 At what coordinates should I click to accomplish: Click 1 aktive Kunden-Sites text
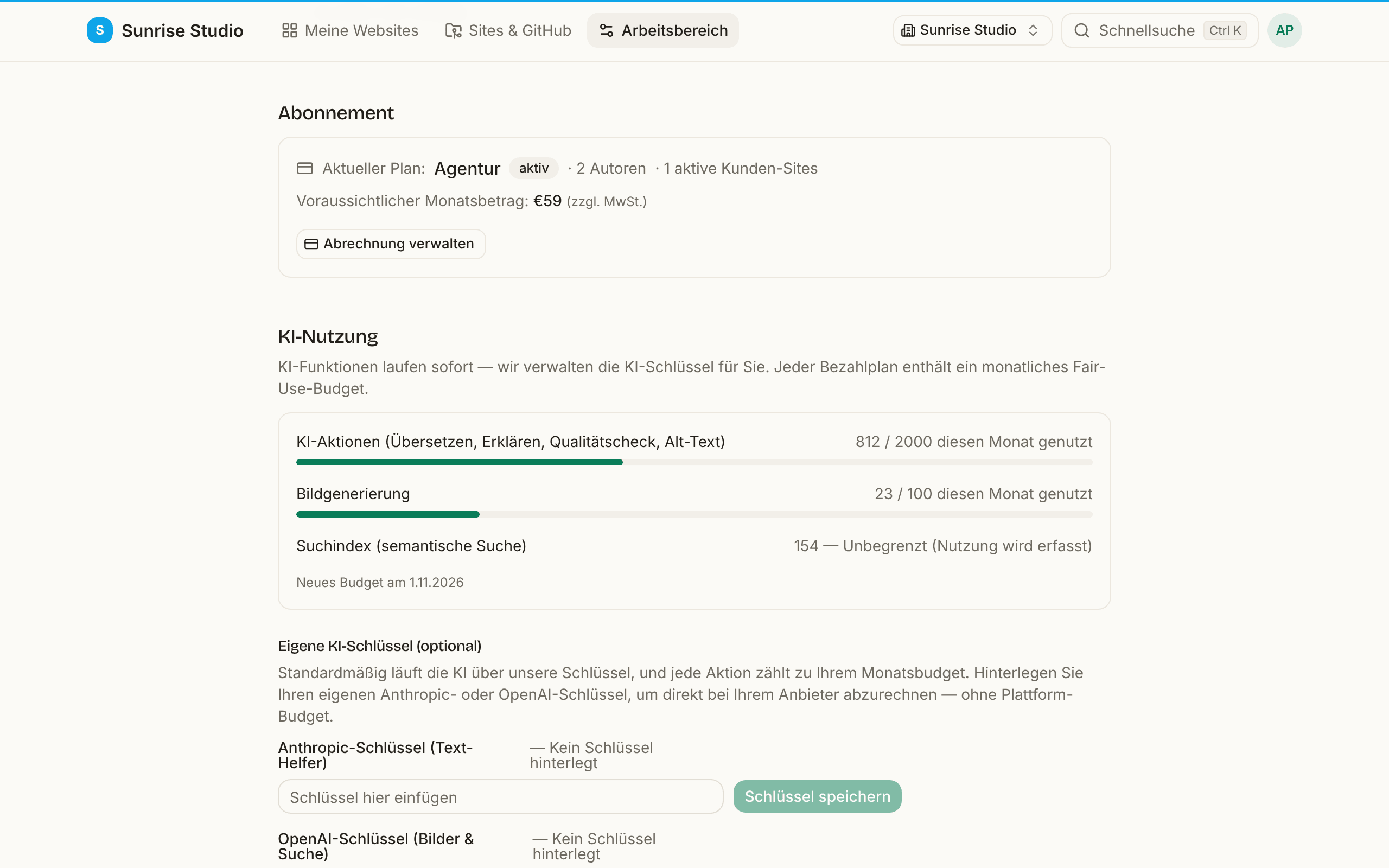pos(741,168)
